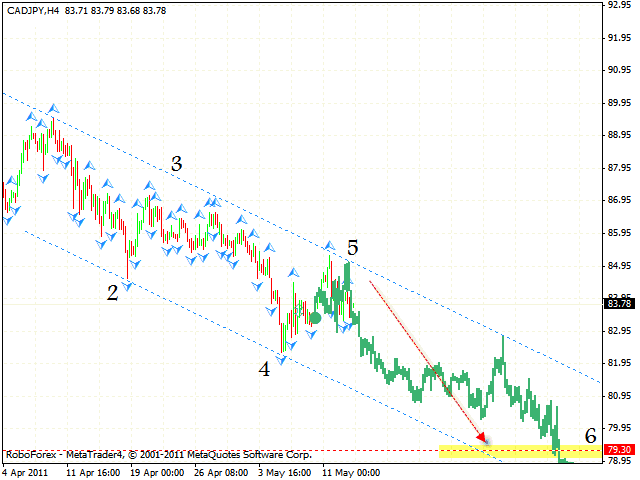This screenshot has height=480, width=640.
Task: Click the green circle marker on the chart
Action: click(315, 318)
